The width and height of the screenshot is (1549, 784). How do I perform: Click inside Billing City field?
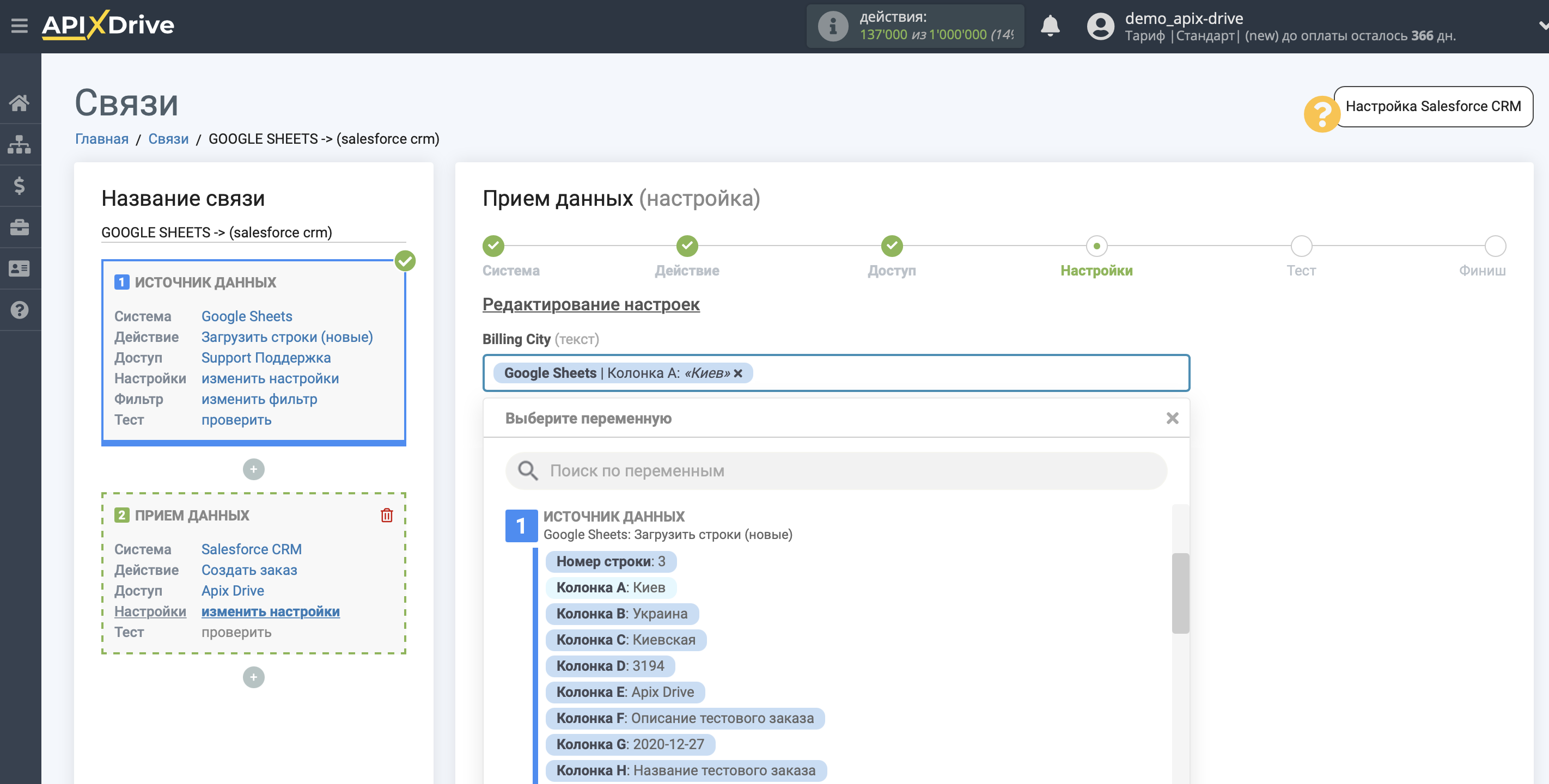click(x=836, y=373)
